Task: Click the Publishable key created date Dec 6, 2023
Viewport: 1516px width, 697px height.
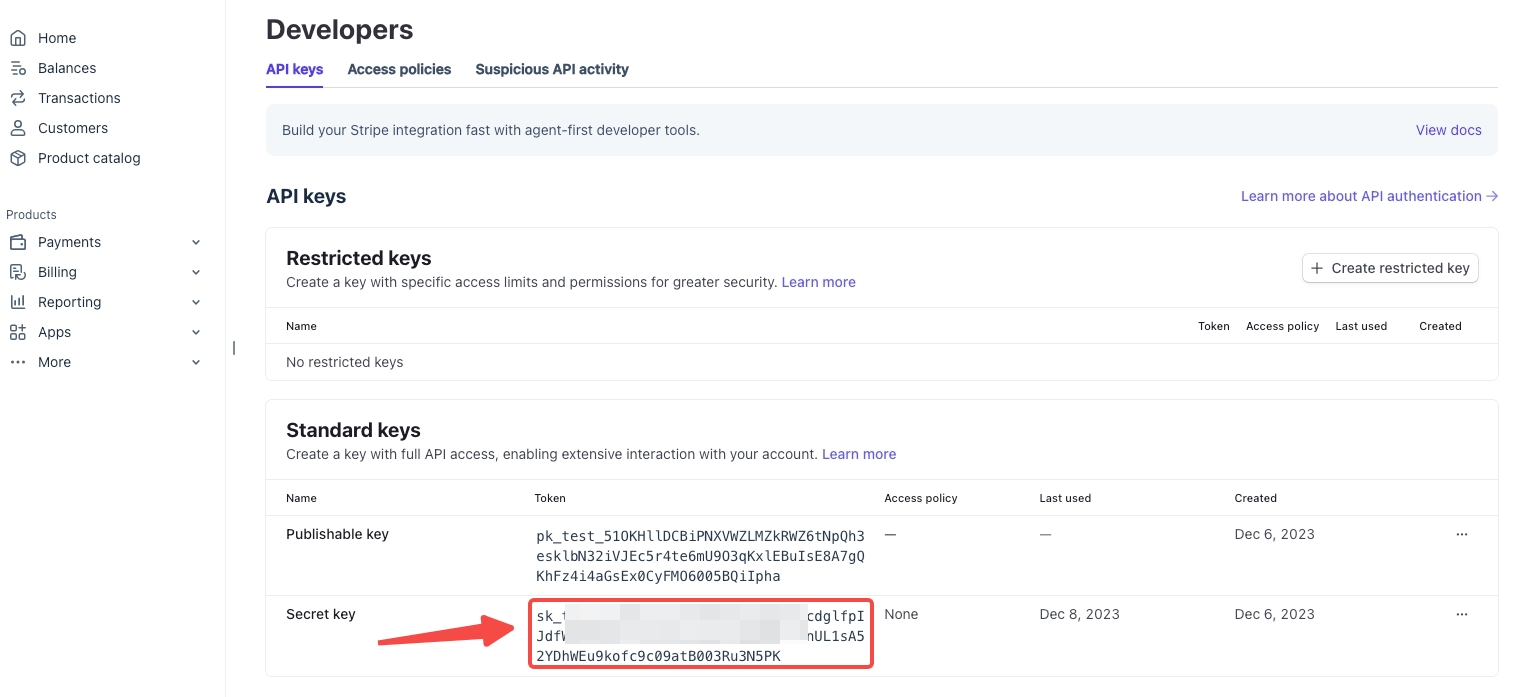Action: pos(1274,534)
